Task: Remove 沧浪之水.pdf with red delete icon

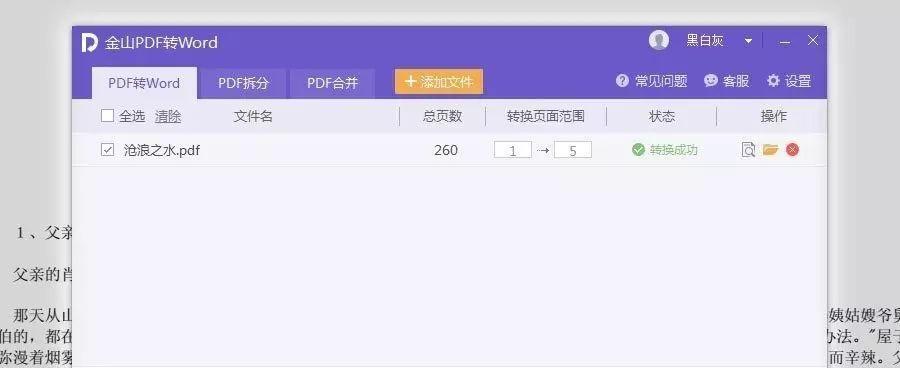Action: click(793, 150)
